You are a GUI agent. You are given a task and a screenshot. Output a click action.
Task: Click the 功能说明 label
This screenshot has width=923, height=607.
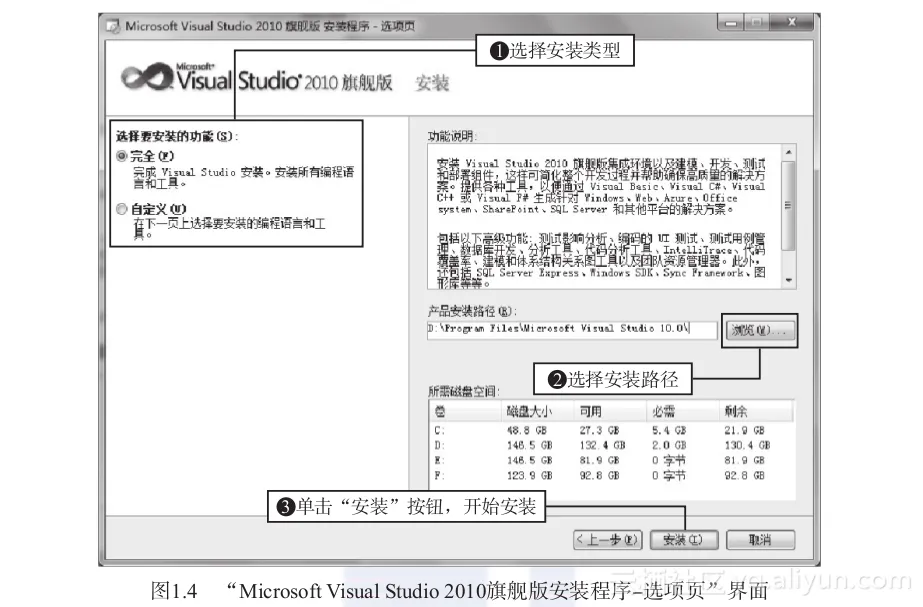tap(451, 136)
